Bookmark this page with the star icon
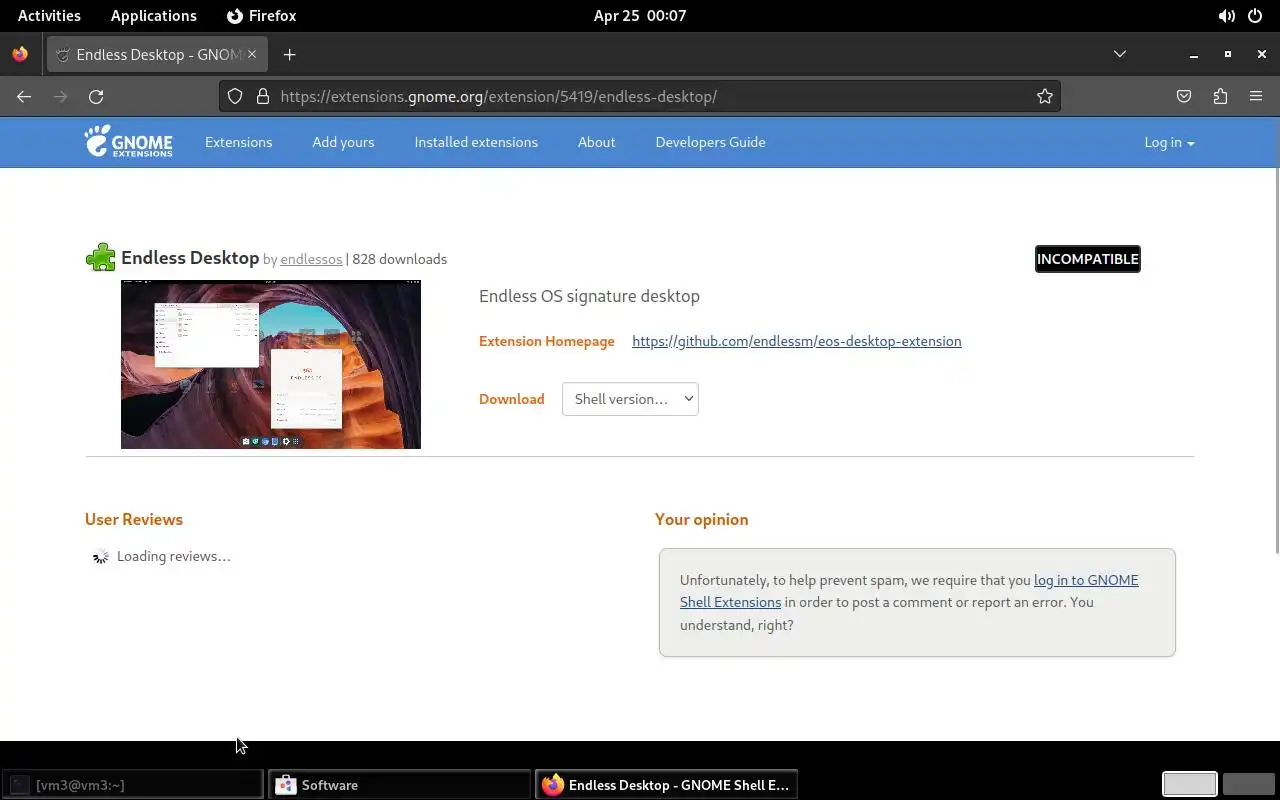Image resolution: width=1280 pixels, height=800 pixels. coord(1045,96)
